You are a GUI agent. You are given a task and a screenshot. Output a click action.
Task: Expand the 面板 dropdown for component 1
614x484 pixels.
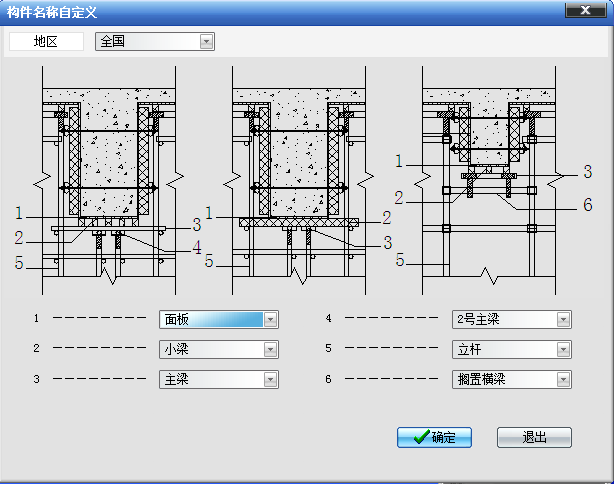pyautogui.click(x=270, y=319)
